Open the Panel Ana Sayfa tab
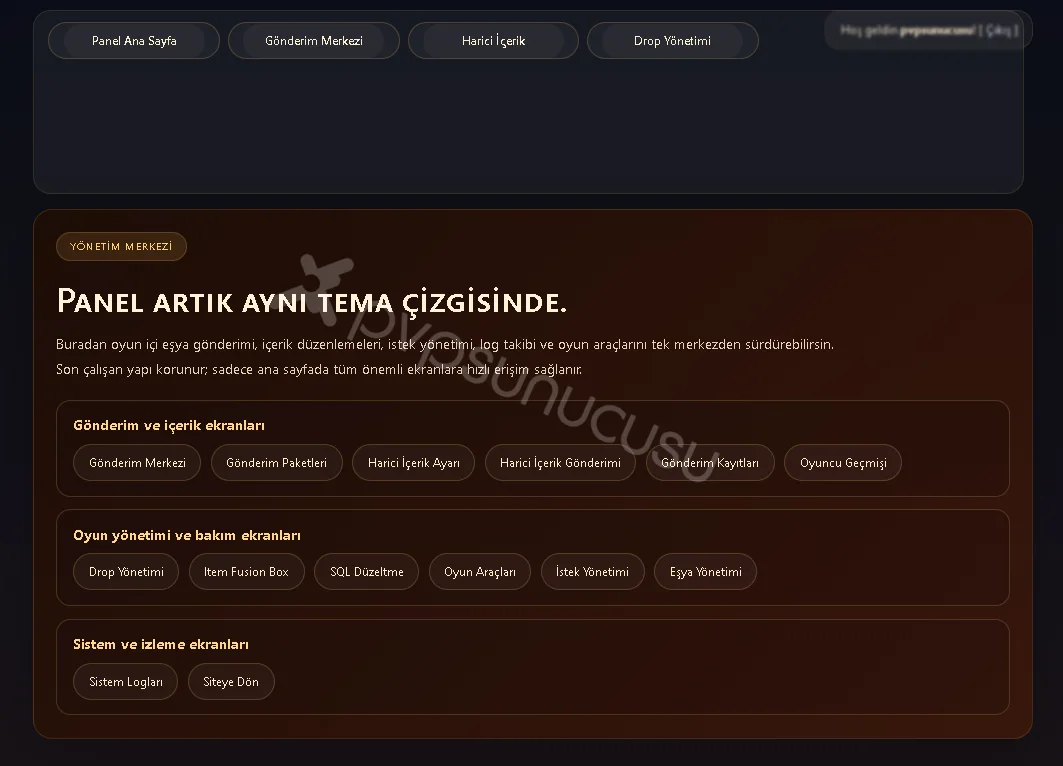The image size is (1063, 766). coord(134,41)
